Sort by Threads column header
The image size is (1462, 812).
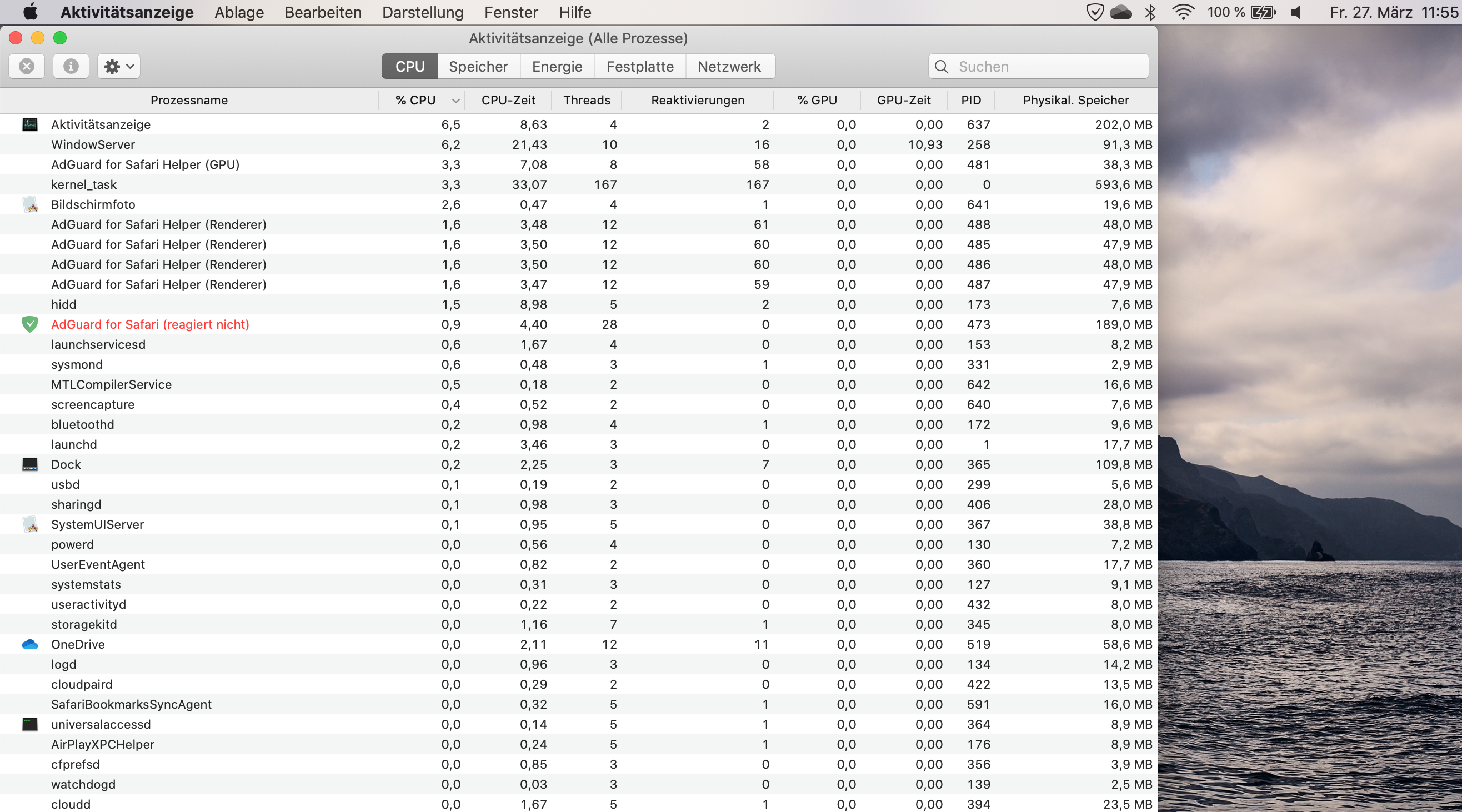[587, 100]
